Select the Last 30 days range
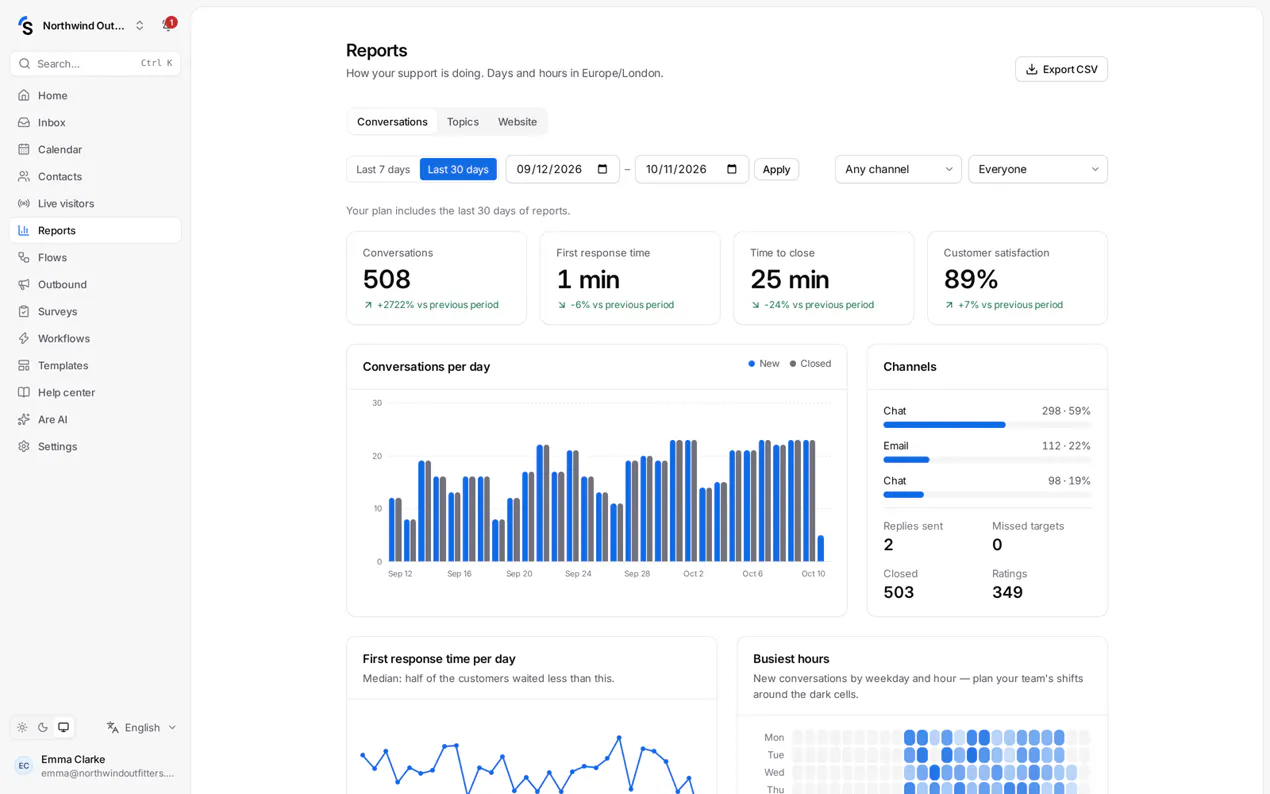Screen dimensions: 1270x794 pos(458,169)
